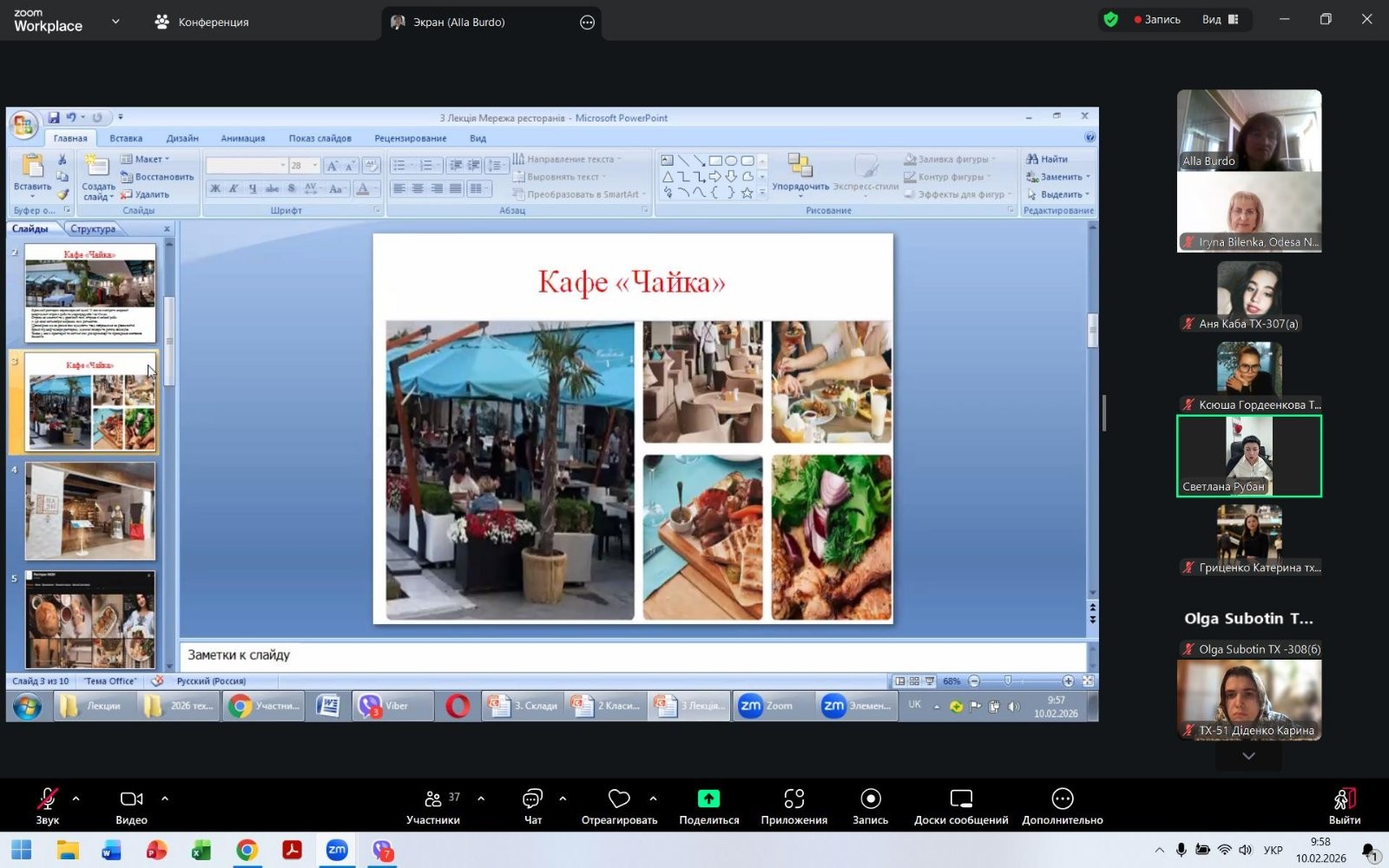This screenshot has height=868, width=1389.
Task: Switch to the Conference tab
Action: point(202,22)
